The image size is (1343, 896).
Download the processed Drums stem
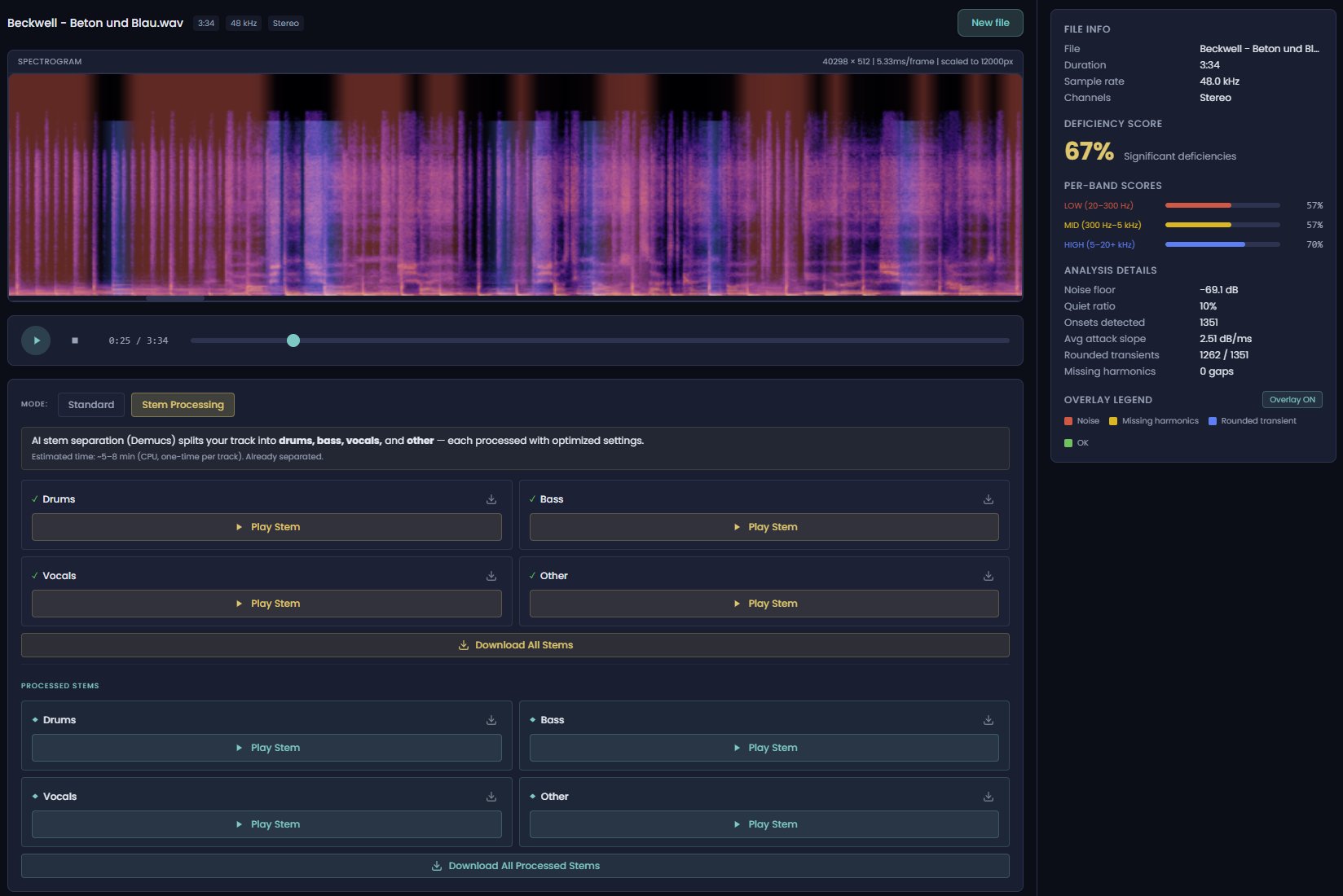491,719
